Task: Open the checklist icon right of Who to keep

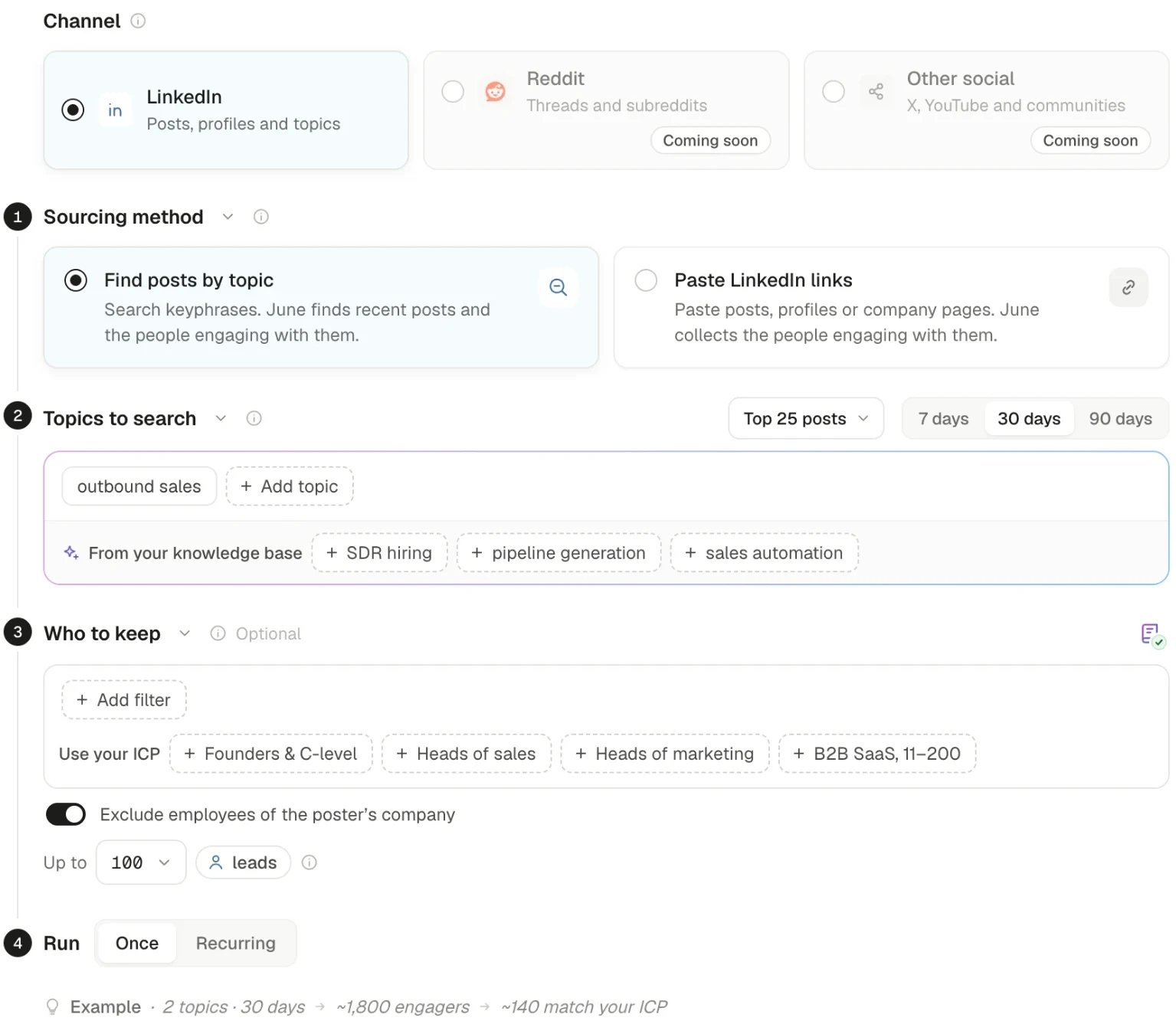Action: tap(1152, 635)
